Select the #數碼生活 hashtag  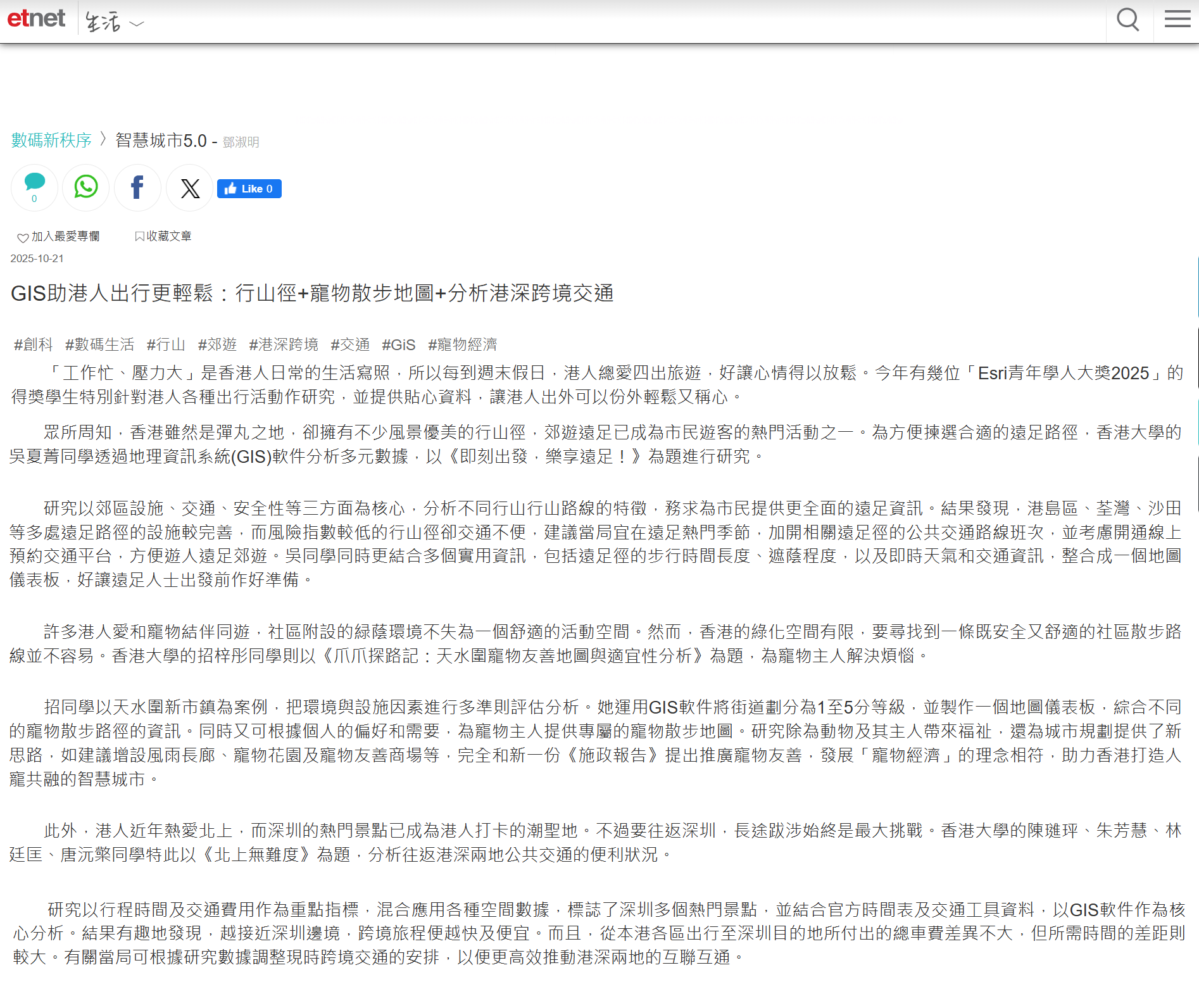[x=99, y=344]
